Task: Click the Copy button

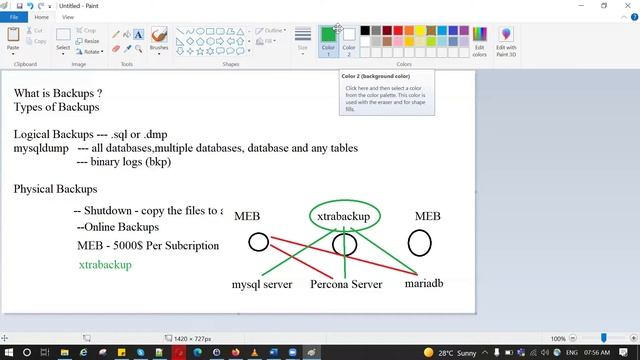Action: [x=36, y=41]
